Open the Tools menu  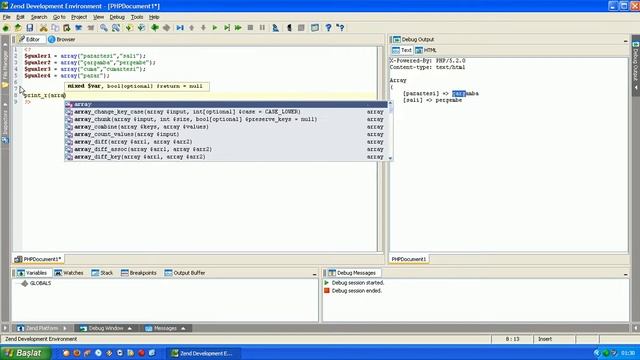137,17
